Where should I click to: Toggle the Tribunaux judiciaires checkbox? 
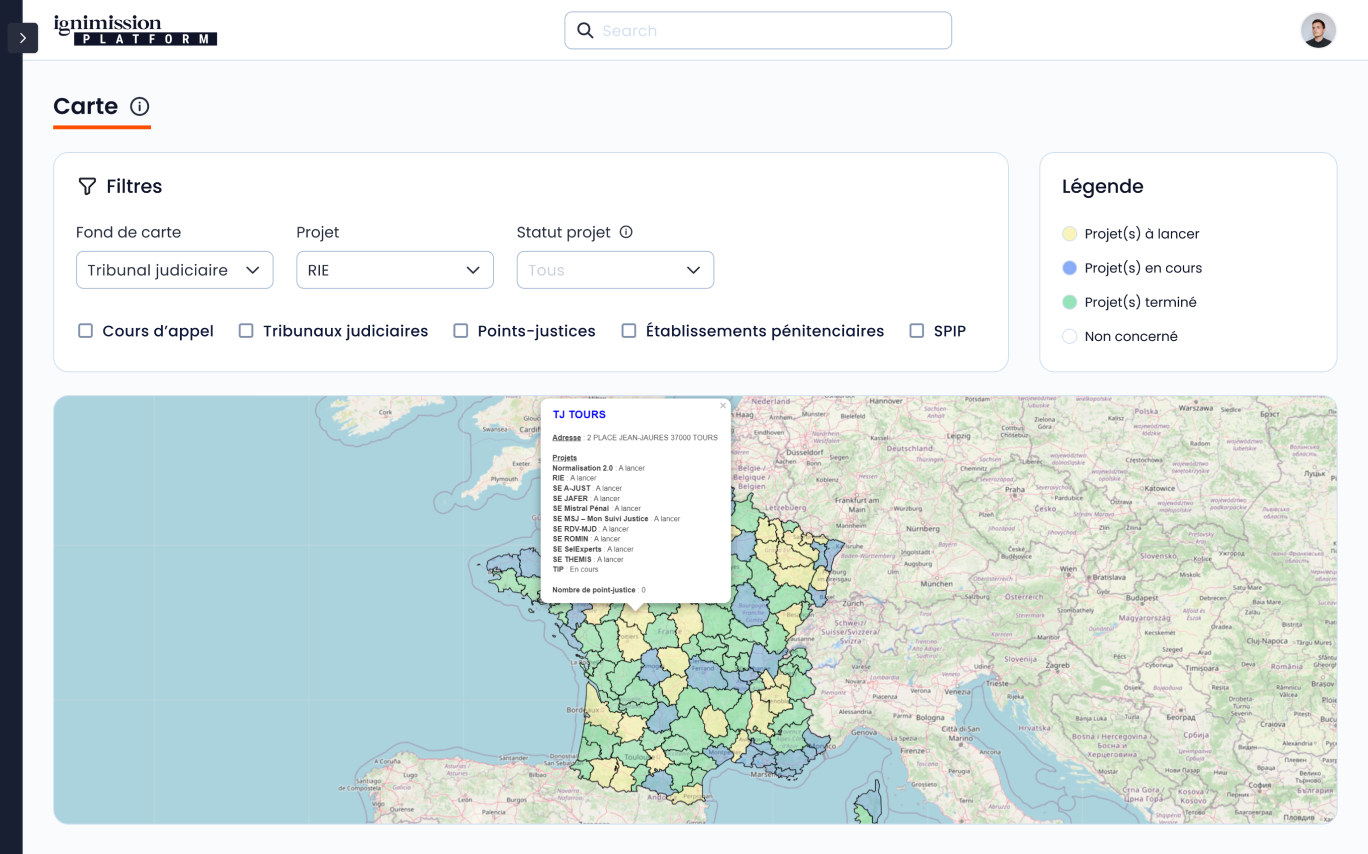coord(246,331)
